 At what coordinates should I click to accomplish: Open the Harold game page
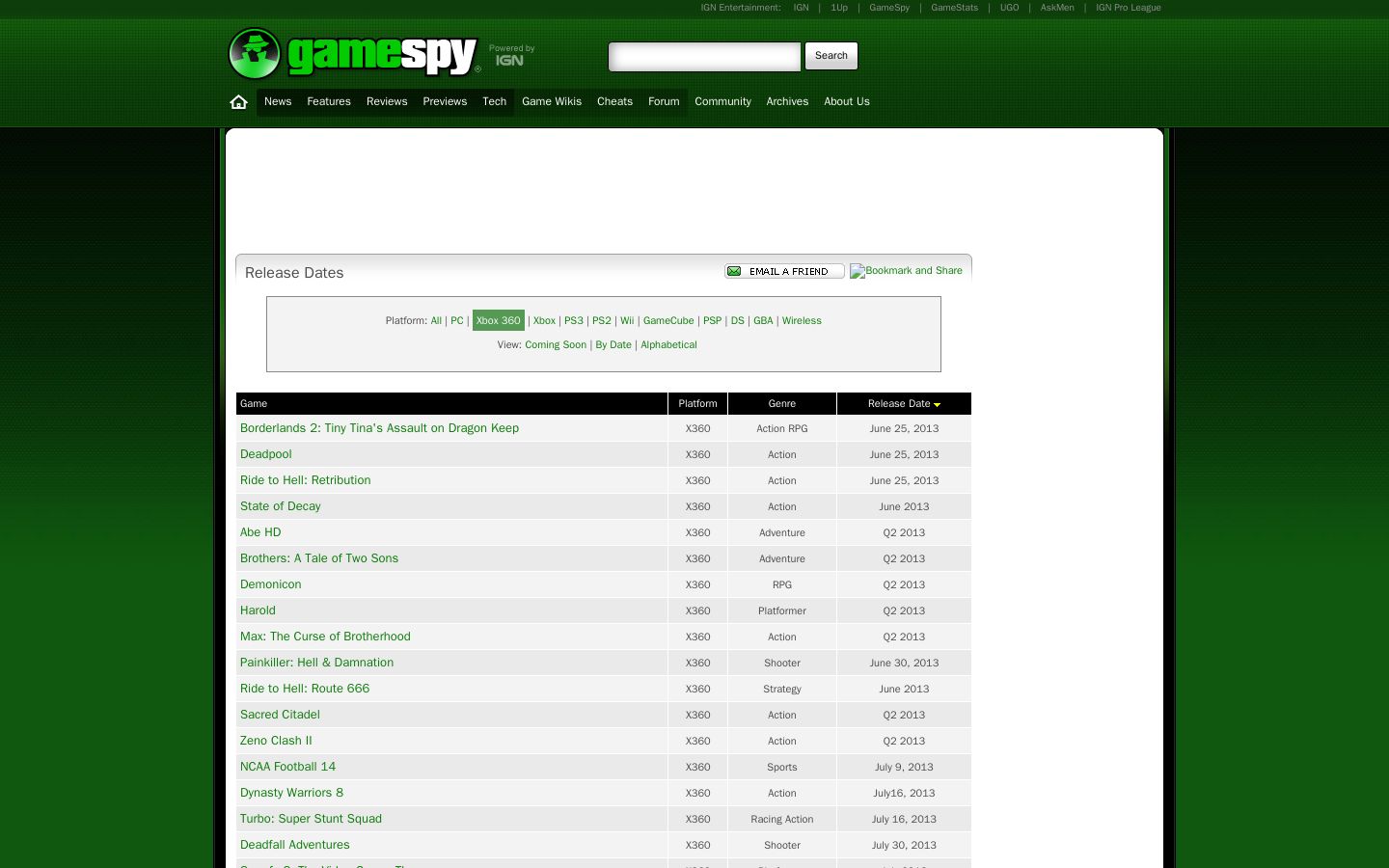(x=258, y=610)
